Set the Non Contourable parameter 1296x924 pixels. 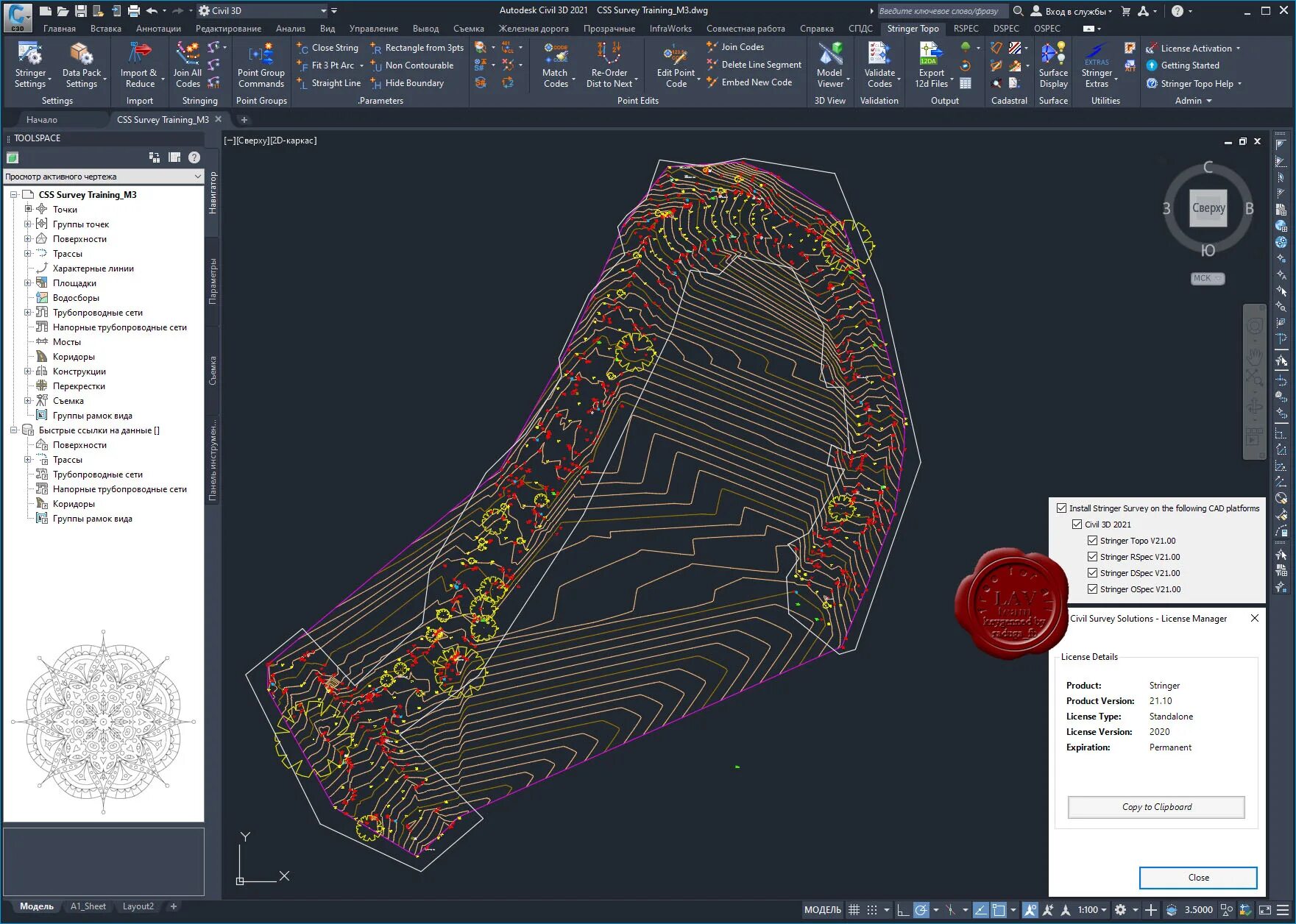coord(412,65)
